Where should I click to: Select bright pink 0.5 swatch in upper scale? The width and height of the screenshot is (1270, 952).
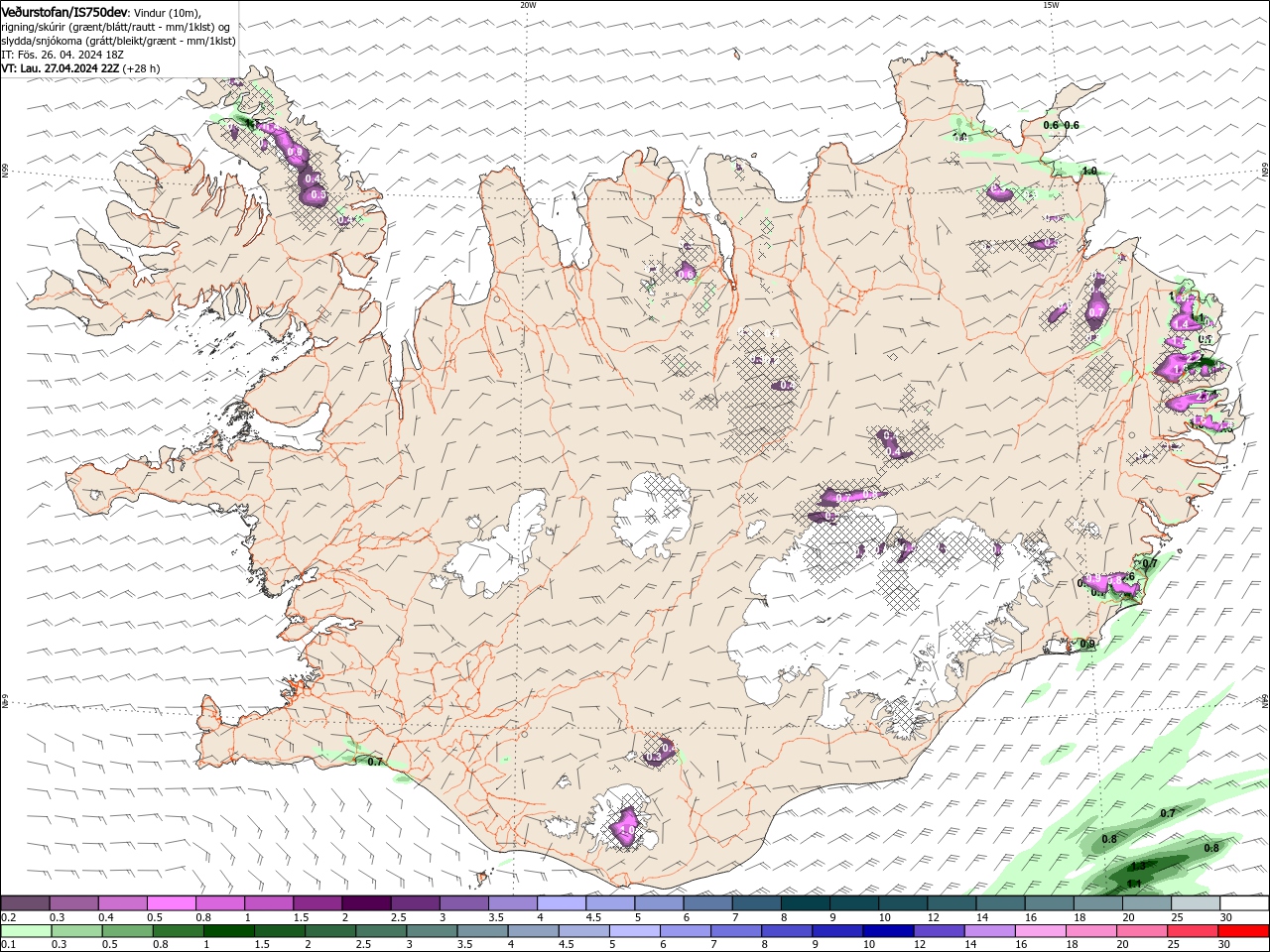pyautogui.click(x=171, y=903)
